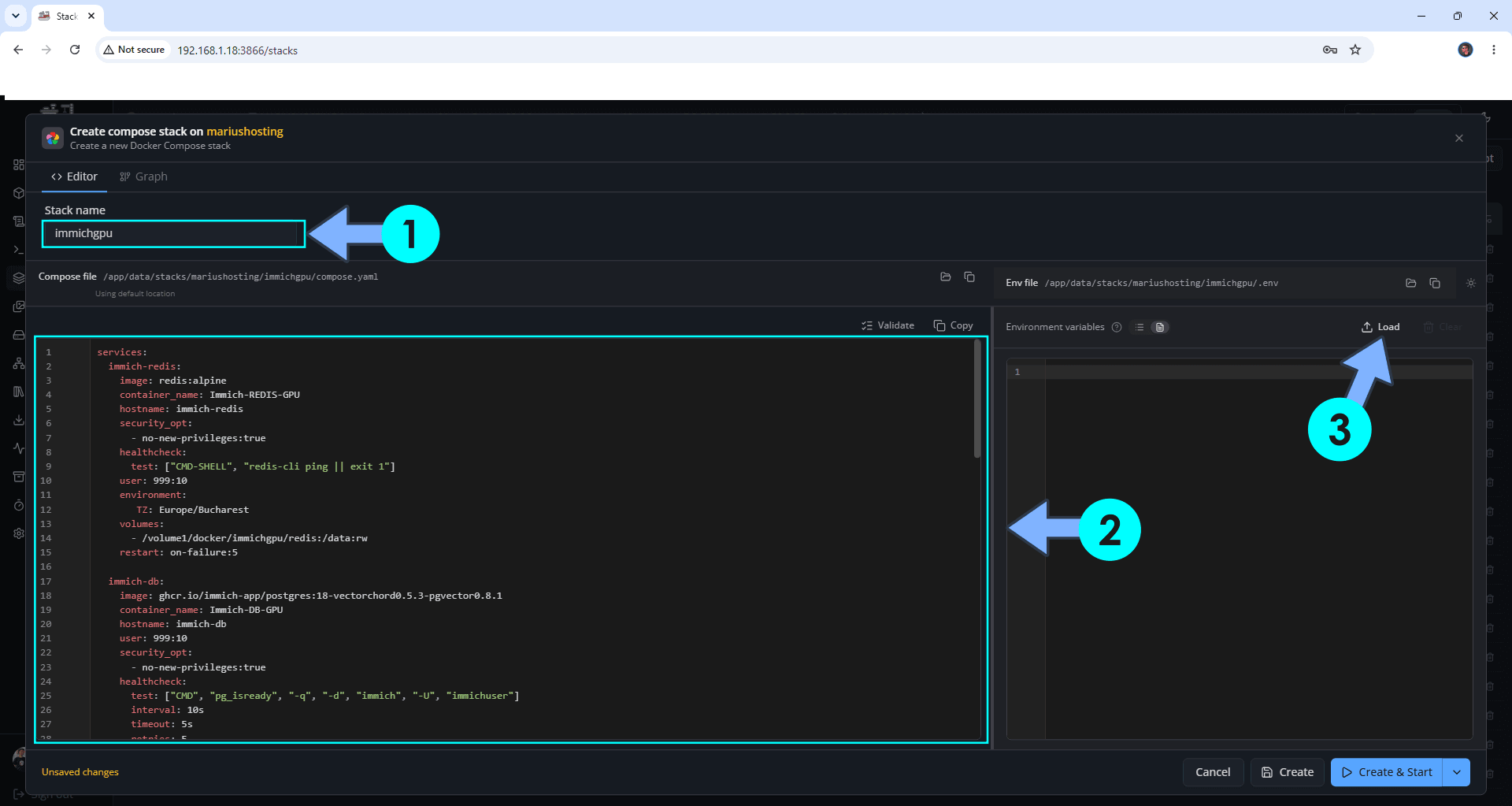This screenshot has height=806, width=1512.
Task: Switch to the Graph tab
Action: (x=143, y=176)
